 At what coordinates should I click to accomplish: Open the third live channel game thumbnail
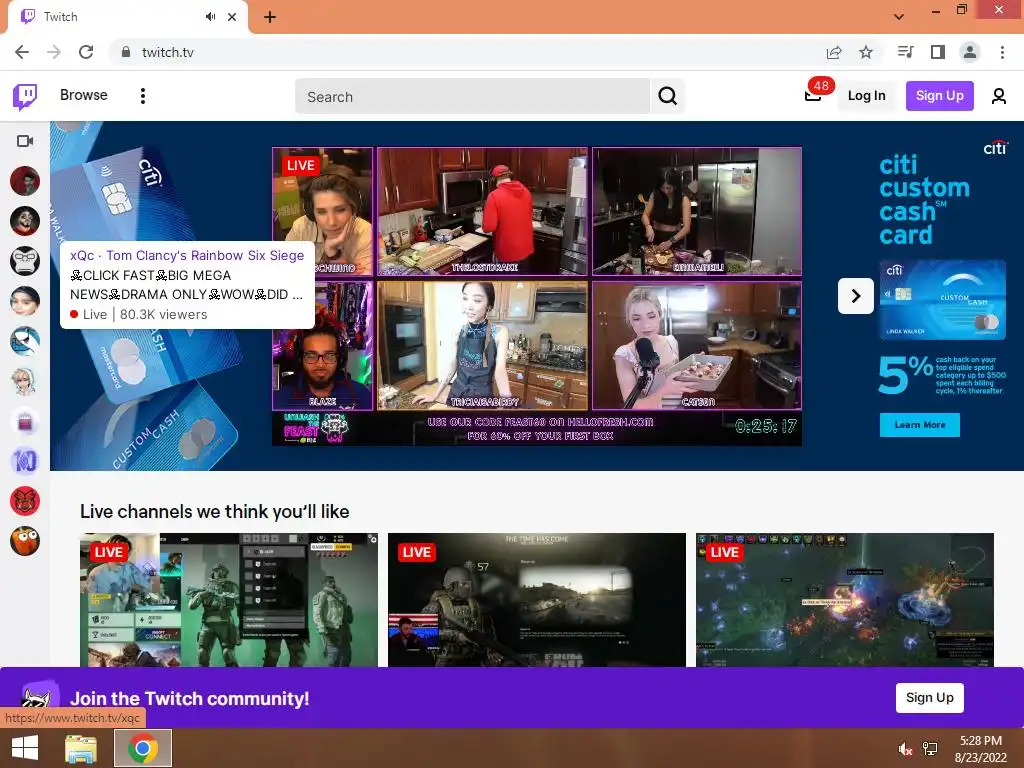845,600
